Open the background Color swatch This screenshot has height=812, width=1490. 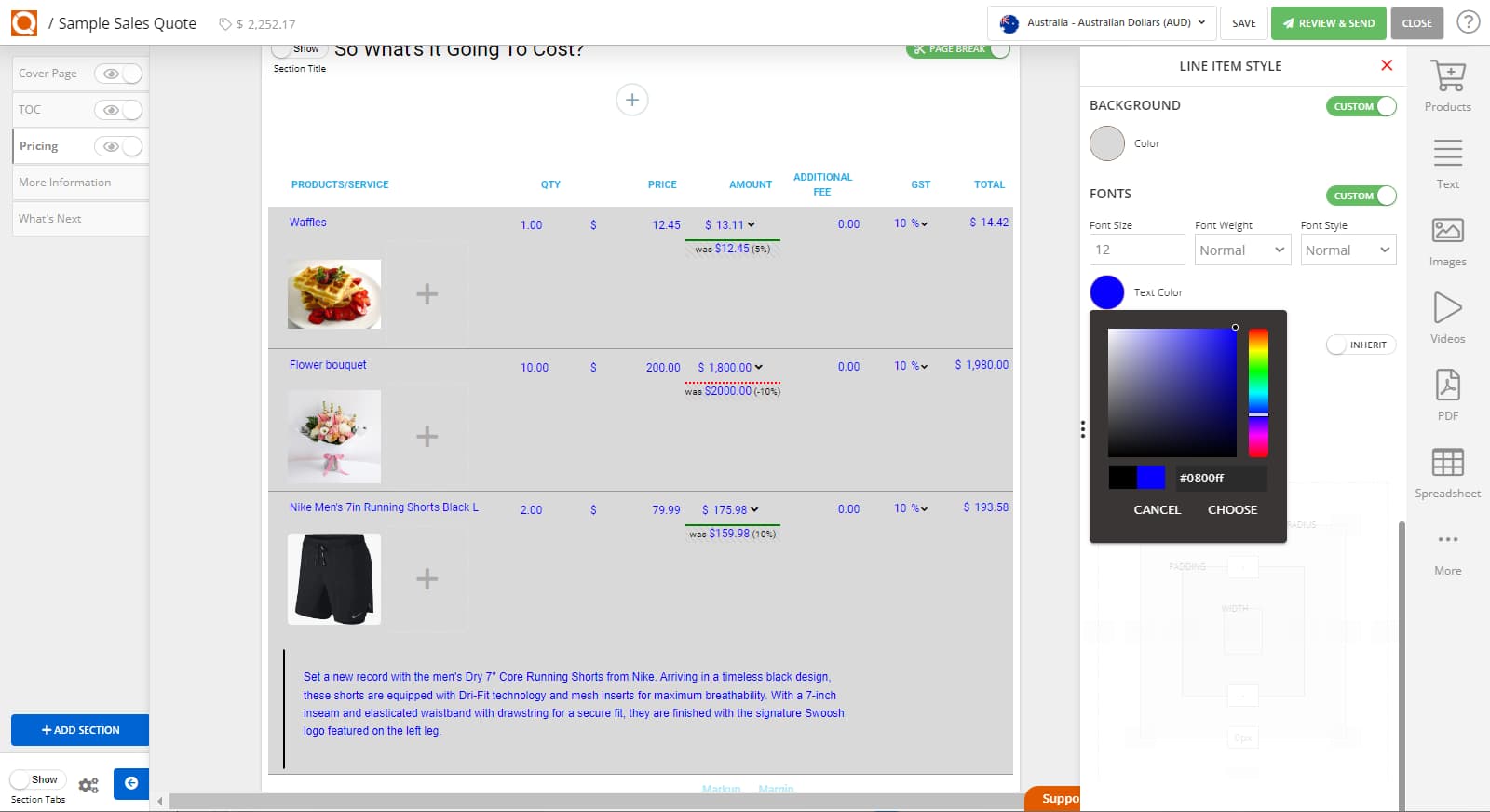pos(1107,143)
